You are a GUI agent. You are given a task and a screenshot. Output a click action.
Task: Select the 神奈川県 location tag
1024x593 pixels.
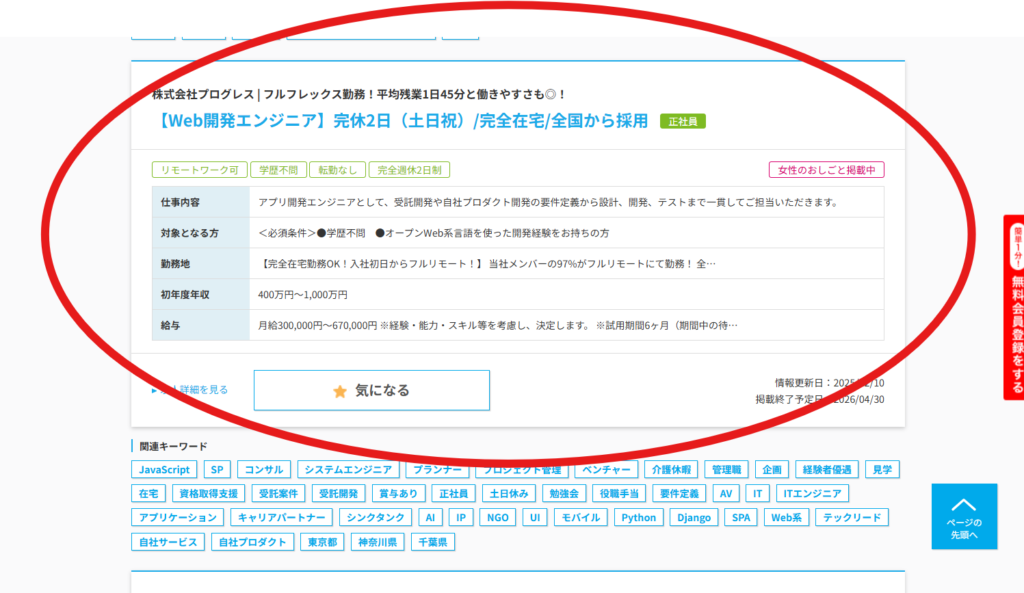click(x=380, y=542)
